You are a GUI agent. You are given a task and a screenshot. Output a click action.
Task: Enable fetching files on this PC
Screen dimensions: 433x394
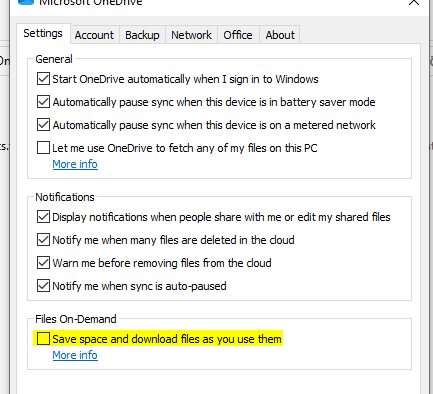[43, 148]
